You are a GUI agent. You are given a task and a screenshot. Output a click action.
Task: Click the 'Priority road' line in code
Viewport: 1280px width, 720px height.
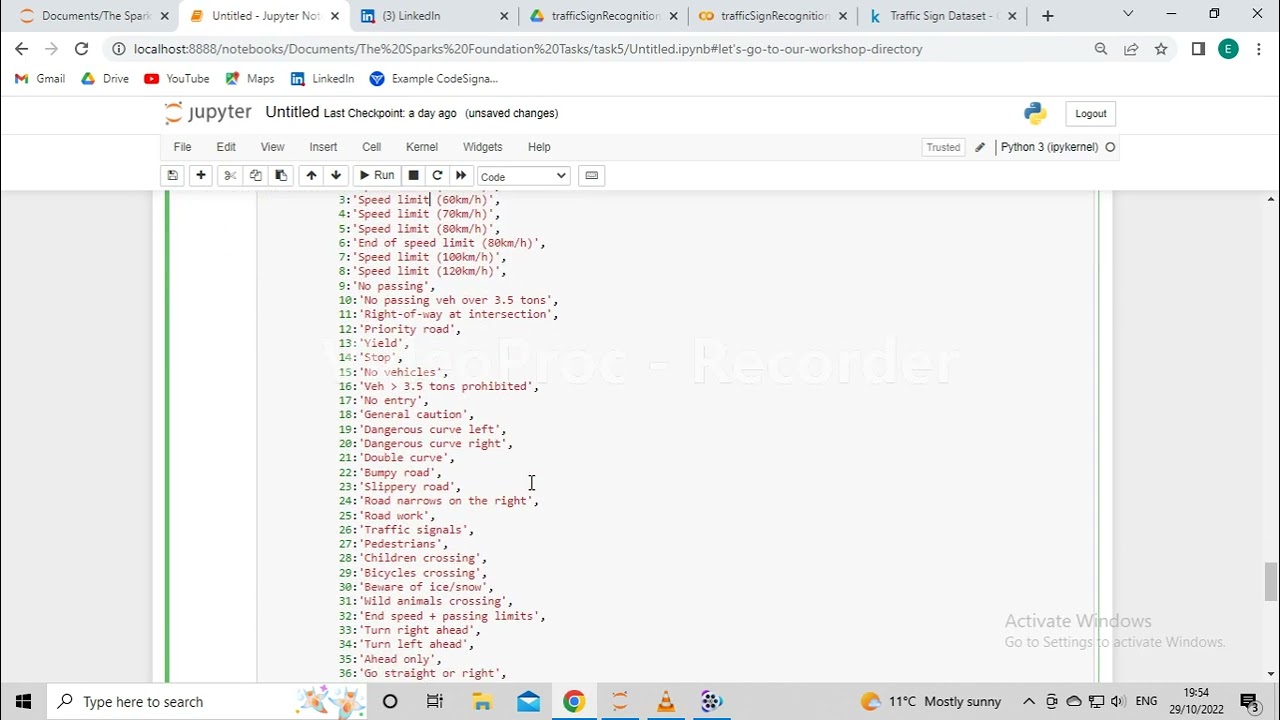click(x=399, y=329)
